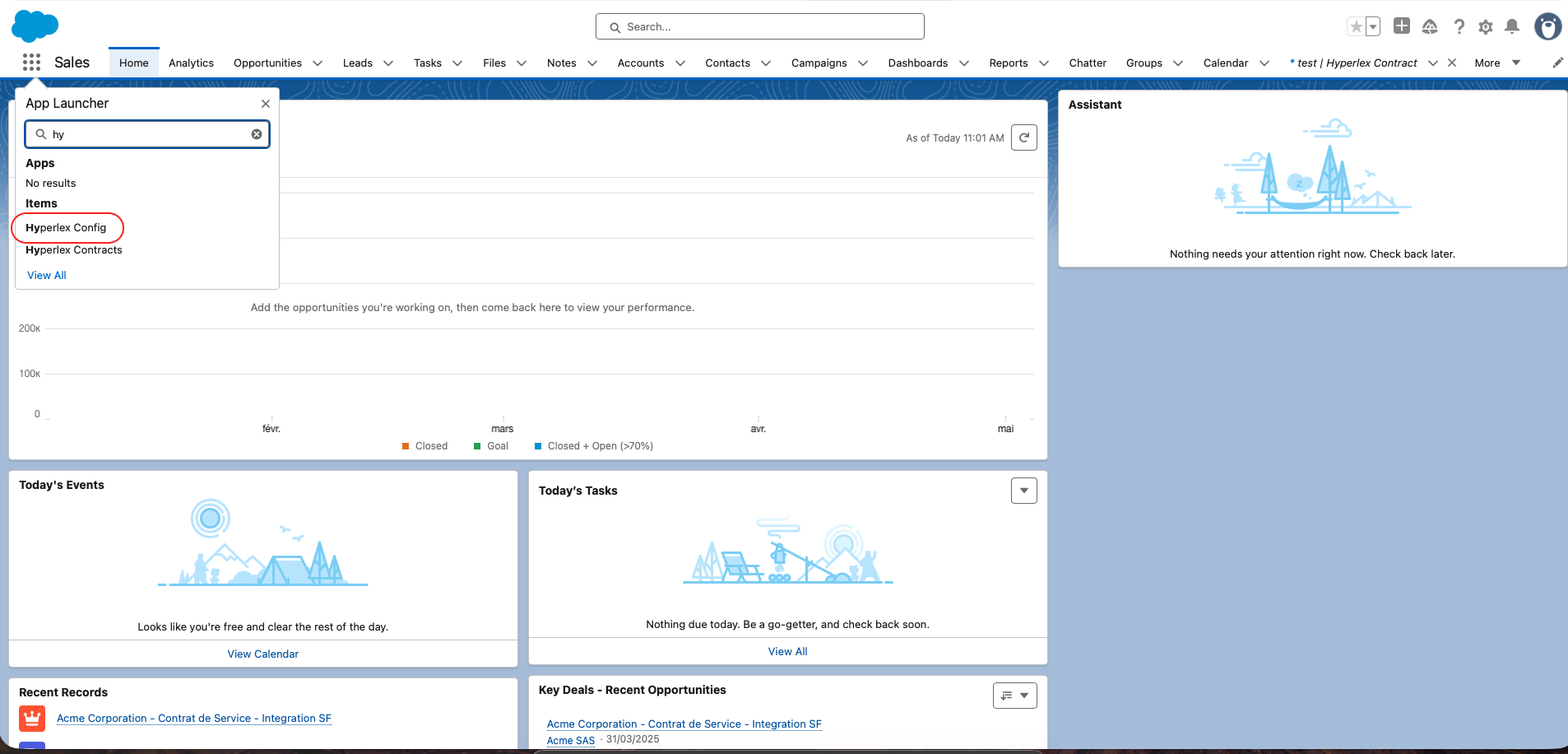This screenshot has width=1568, height=754.
Task: Click the 'As of Today 11:01 AM' timestamp
Action: click(955, 138)
